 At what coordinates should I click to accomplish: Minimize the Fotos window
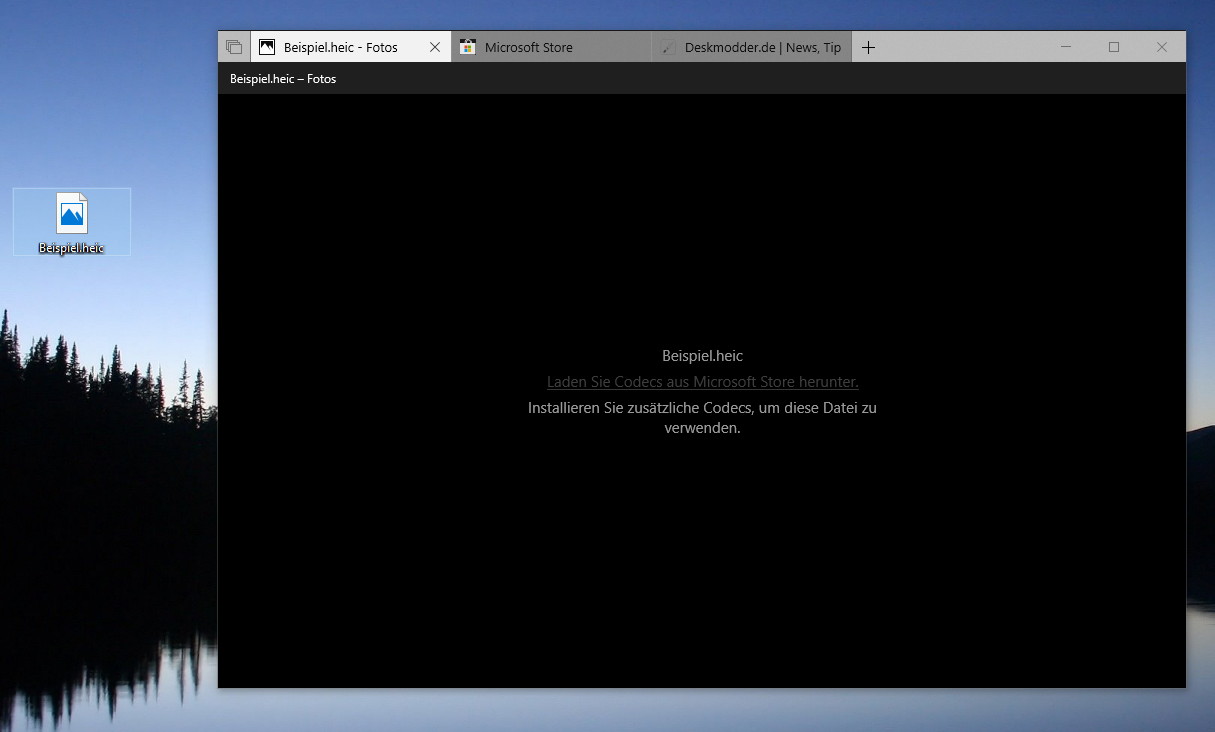pyautogui.click(x=1066, y=47)
